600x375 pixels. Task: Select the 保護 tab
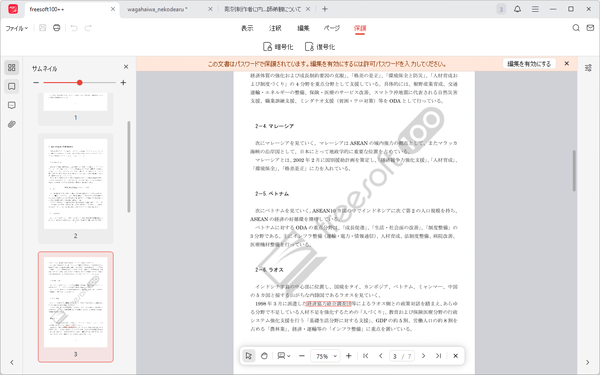pos(360,28)
